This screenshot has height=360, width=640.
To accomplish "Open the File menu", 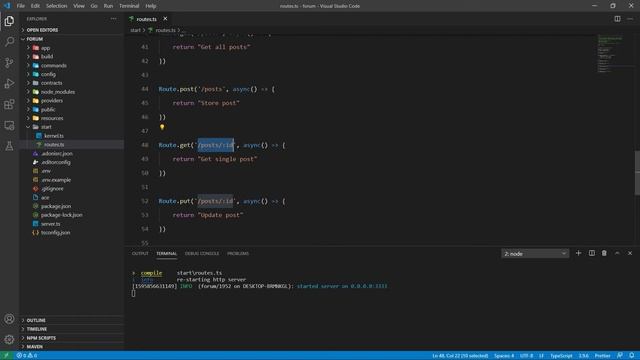I will point(20,6).
